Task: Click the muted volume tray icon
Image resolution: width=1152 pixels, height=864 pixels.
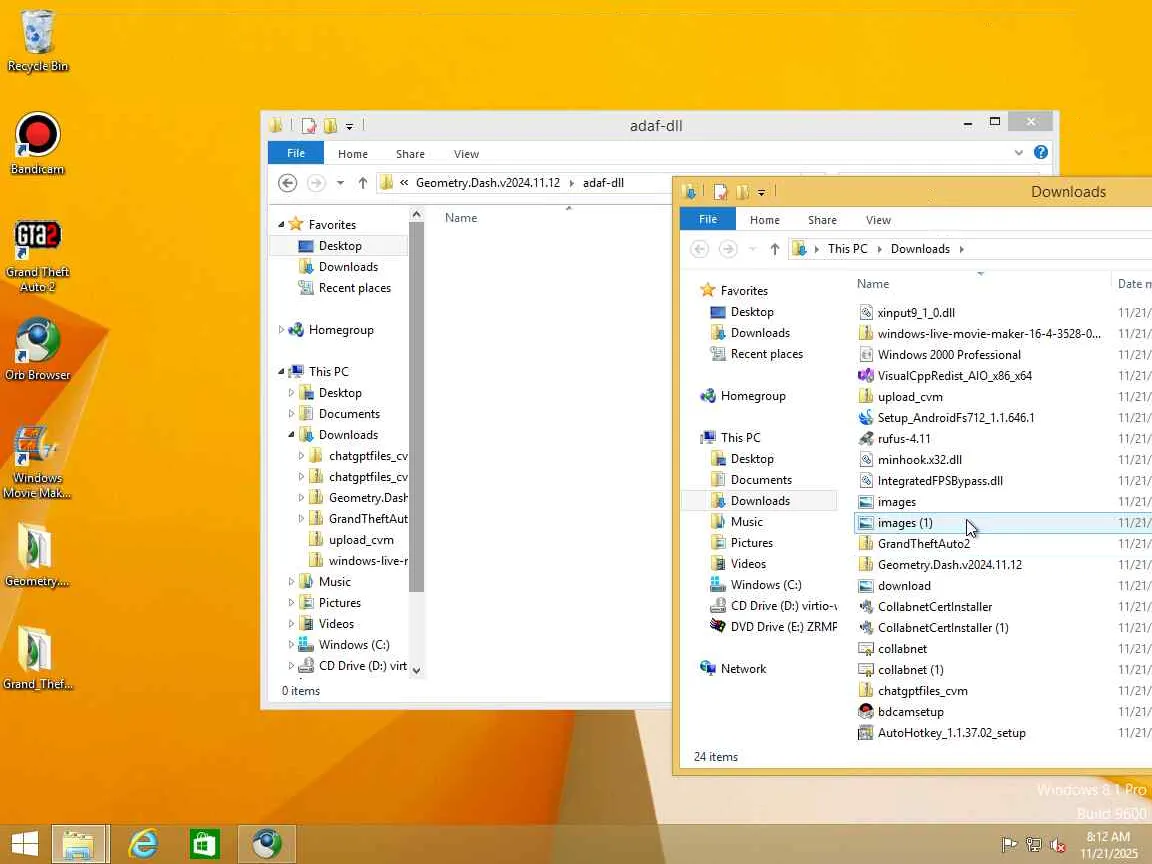Action: click(x=1057, y=845)
